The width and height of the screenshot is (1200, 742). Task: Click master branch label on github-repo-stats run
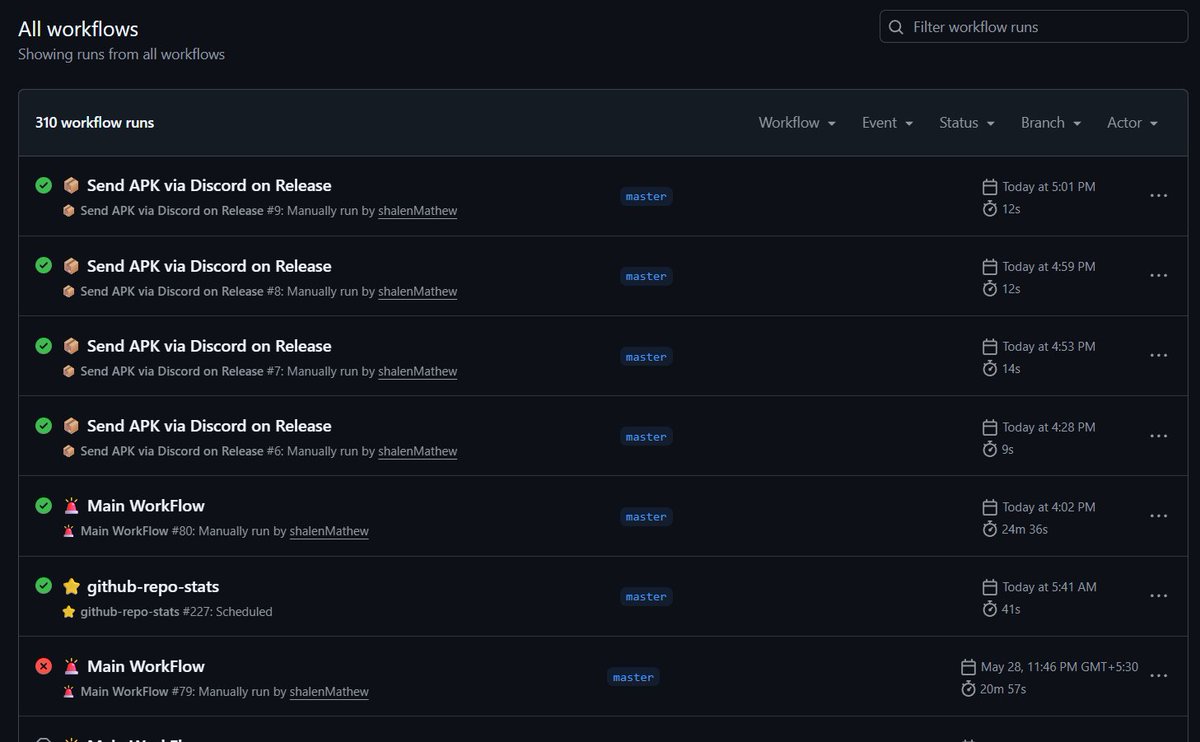646,596
